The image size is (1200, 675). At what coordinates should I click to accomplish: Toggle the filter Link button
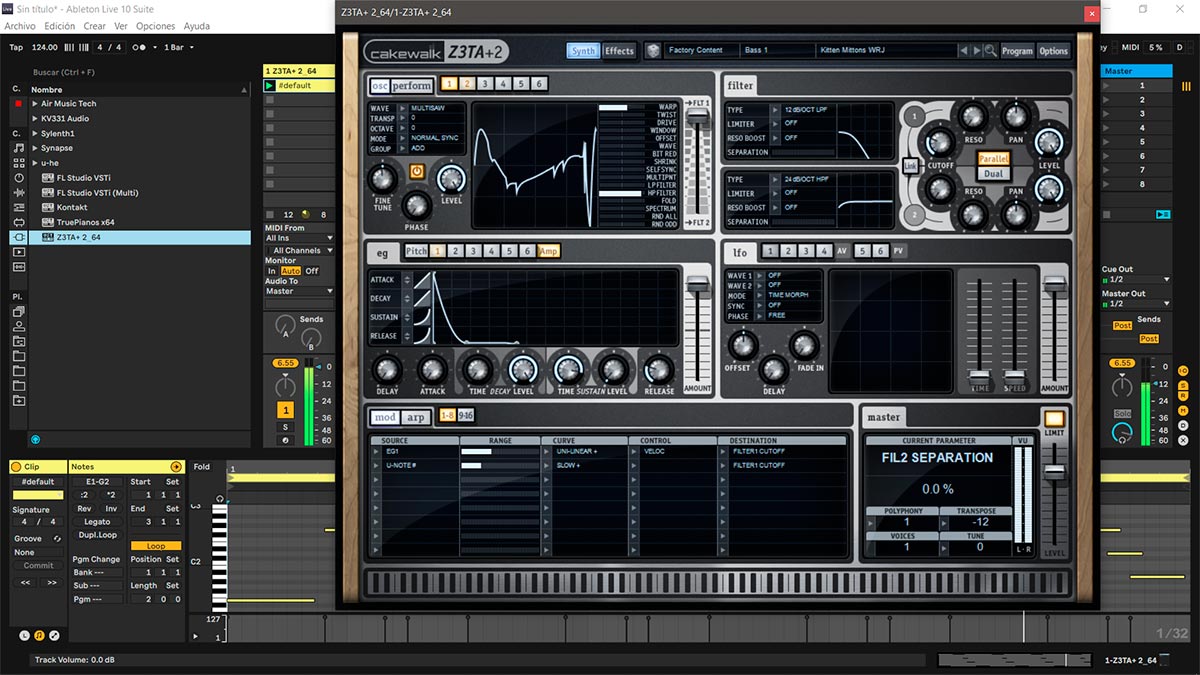click(x=910, y=166)
